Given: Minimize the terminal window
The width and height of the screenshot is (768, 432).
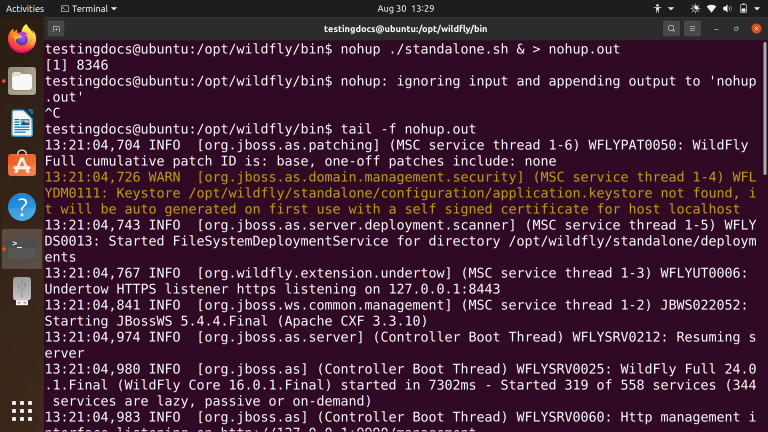Looking at the screenshot, I should [x=715, y=28].
